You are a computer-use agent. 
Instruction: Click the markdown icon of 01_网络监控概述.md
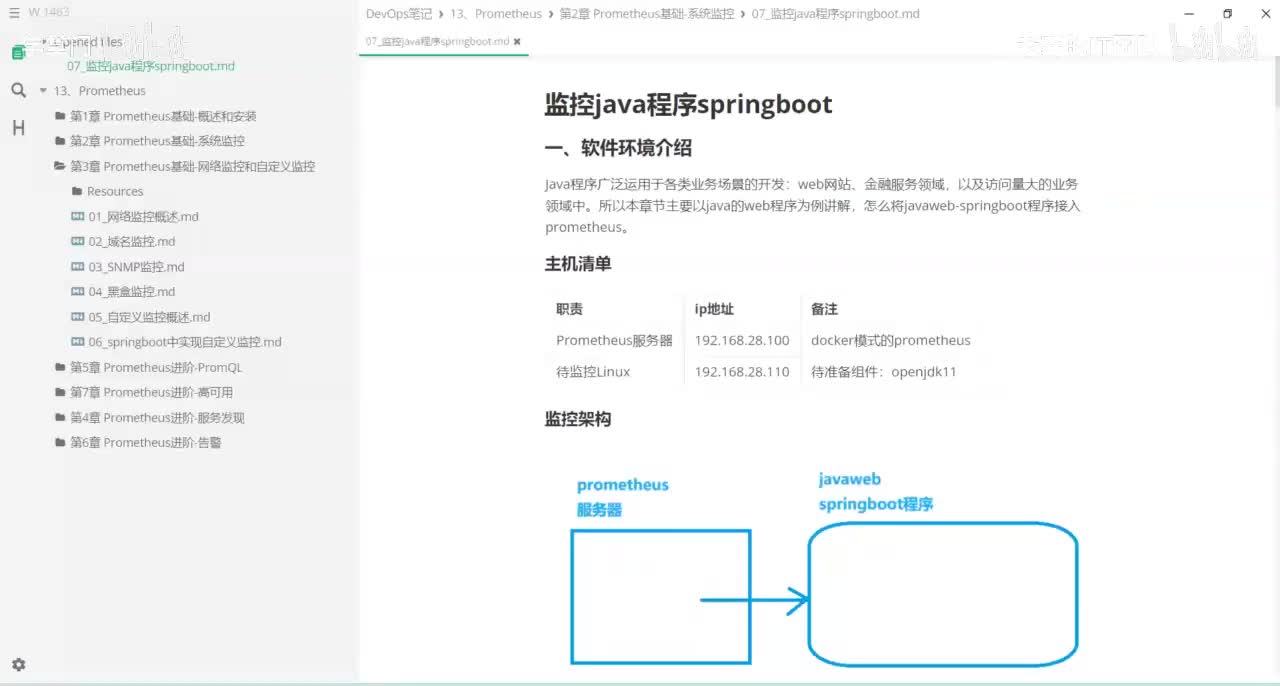tap(78, 216)
